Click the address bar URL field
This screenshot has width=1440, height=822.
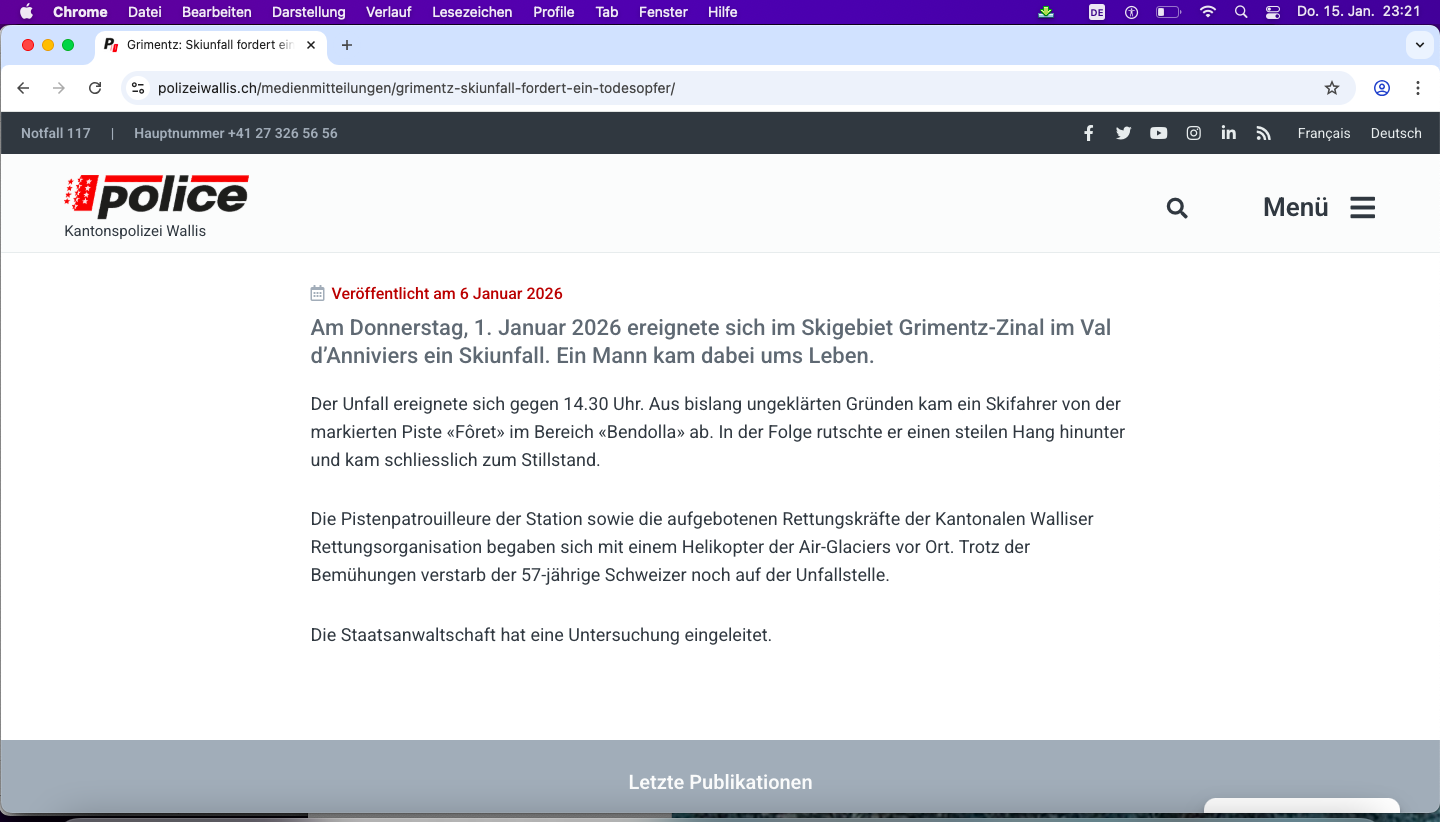700,88
